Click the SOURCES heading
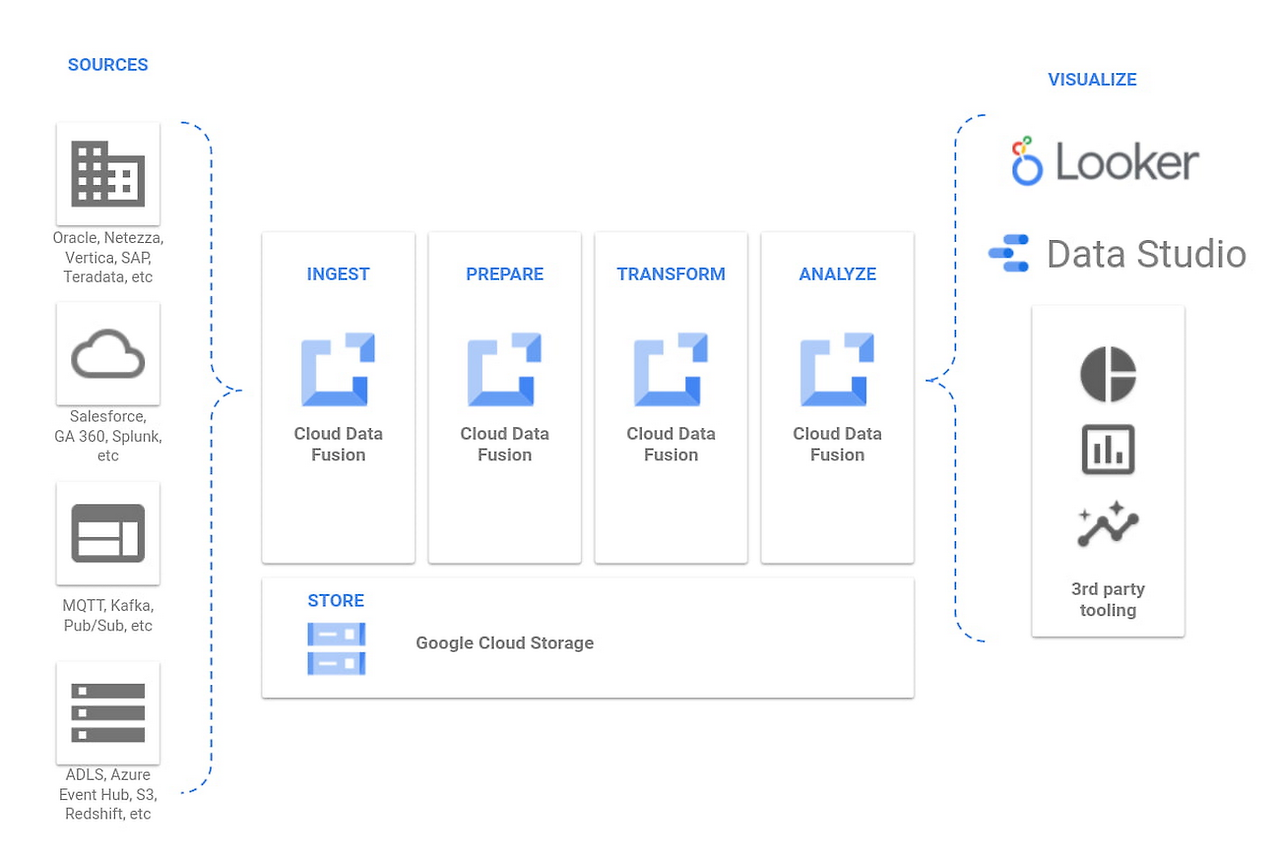The height and width of the screenshot is (854, 1280). tap(108, 65)
